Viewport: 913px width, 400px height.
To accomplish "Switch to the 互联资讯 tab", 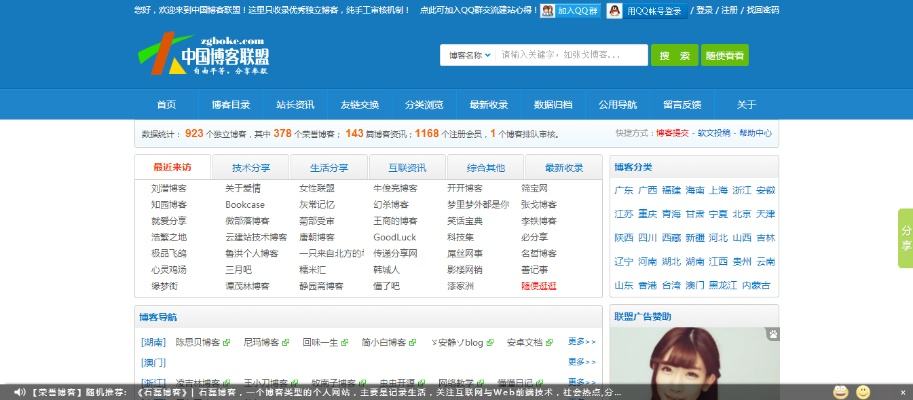I will [407, 168].
